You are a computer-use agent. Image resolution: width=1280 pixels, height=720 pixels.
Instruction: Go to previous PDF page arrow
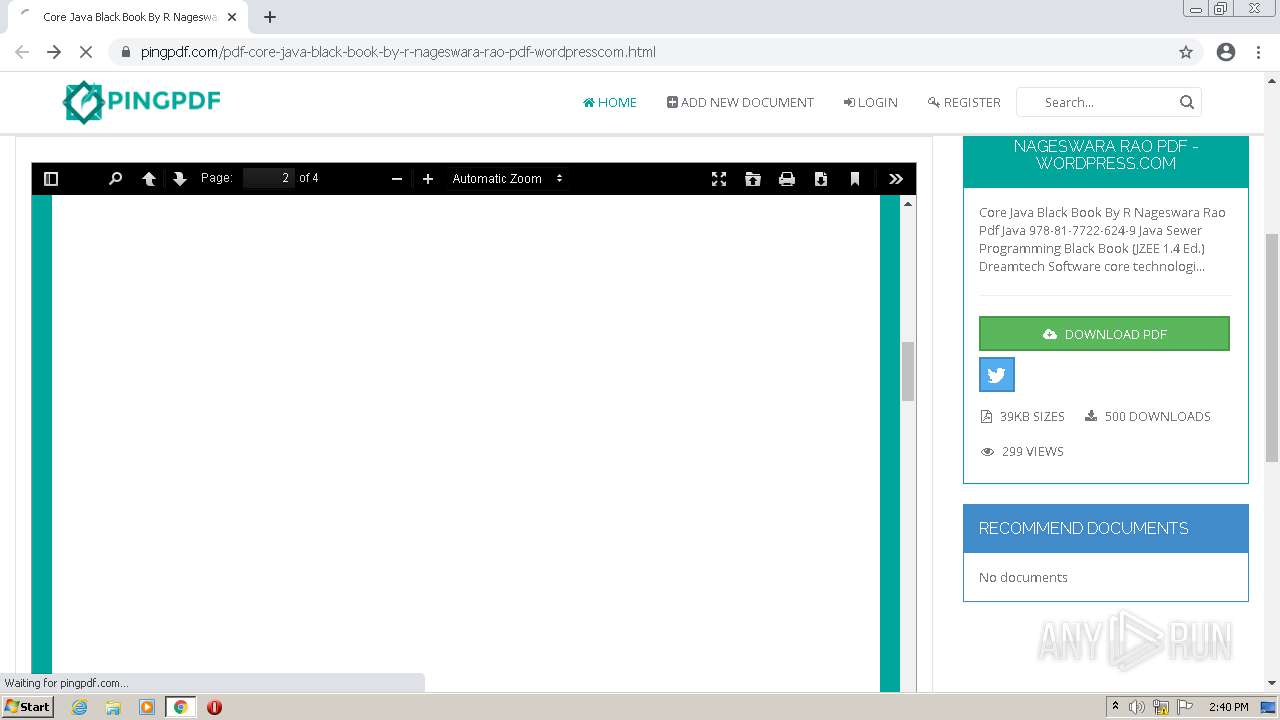tap(149, 179)
